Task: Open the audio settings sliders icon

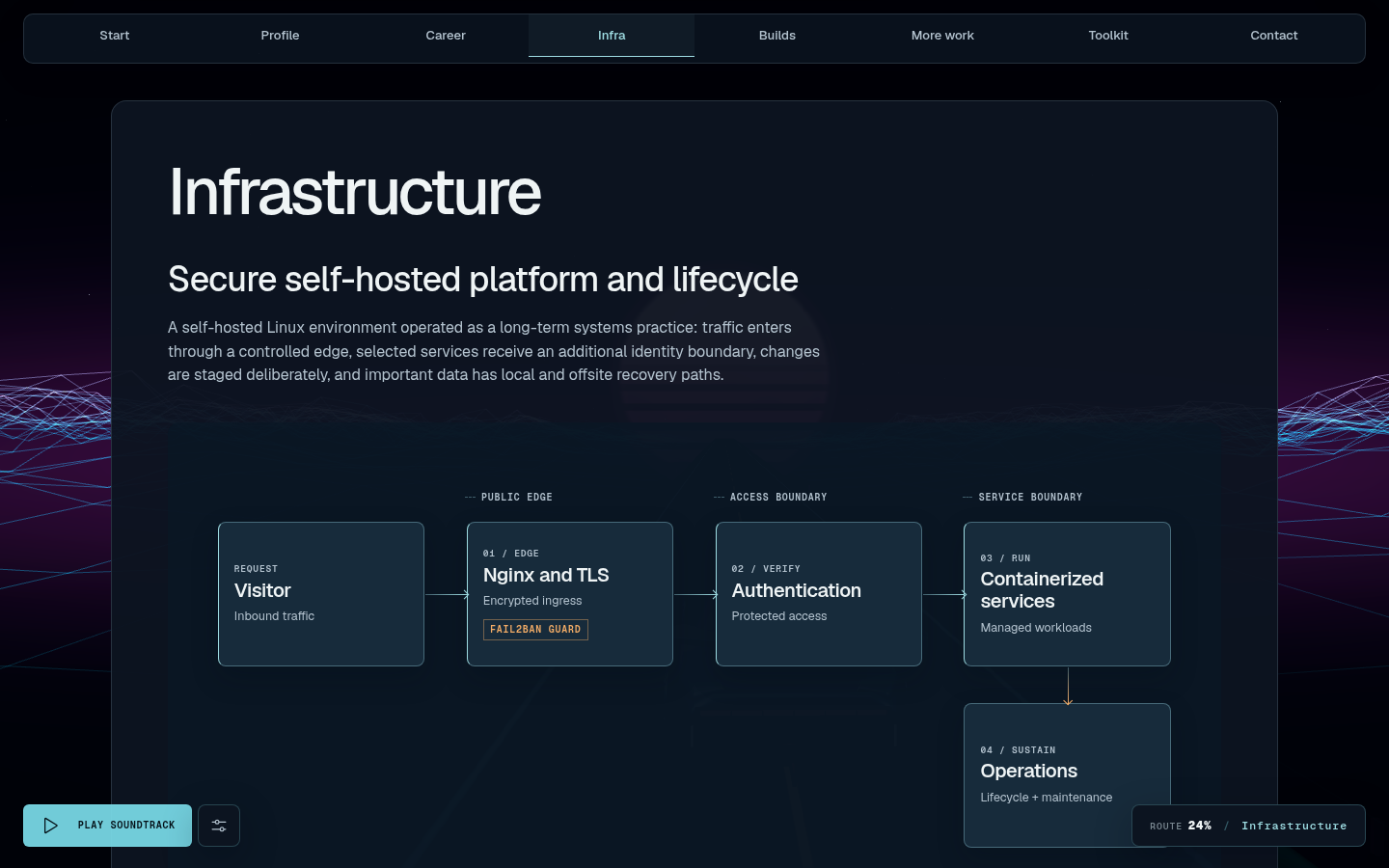Action: 219,826
